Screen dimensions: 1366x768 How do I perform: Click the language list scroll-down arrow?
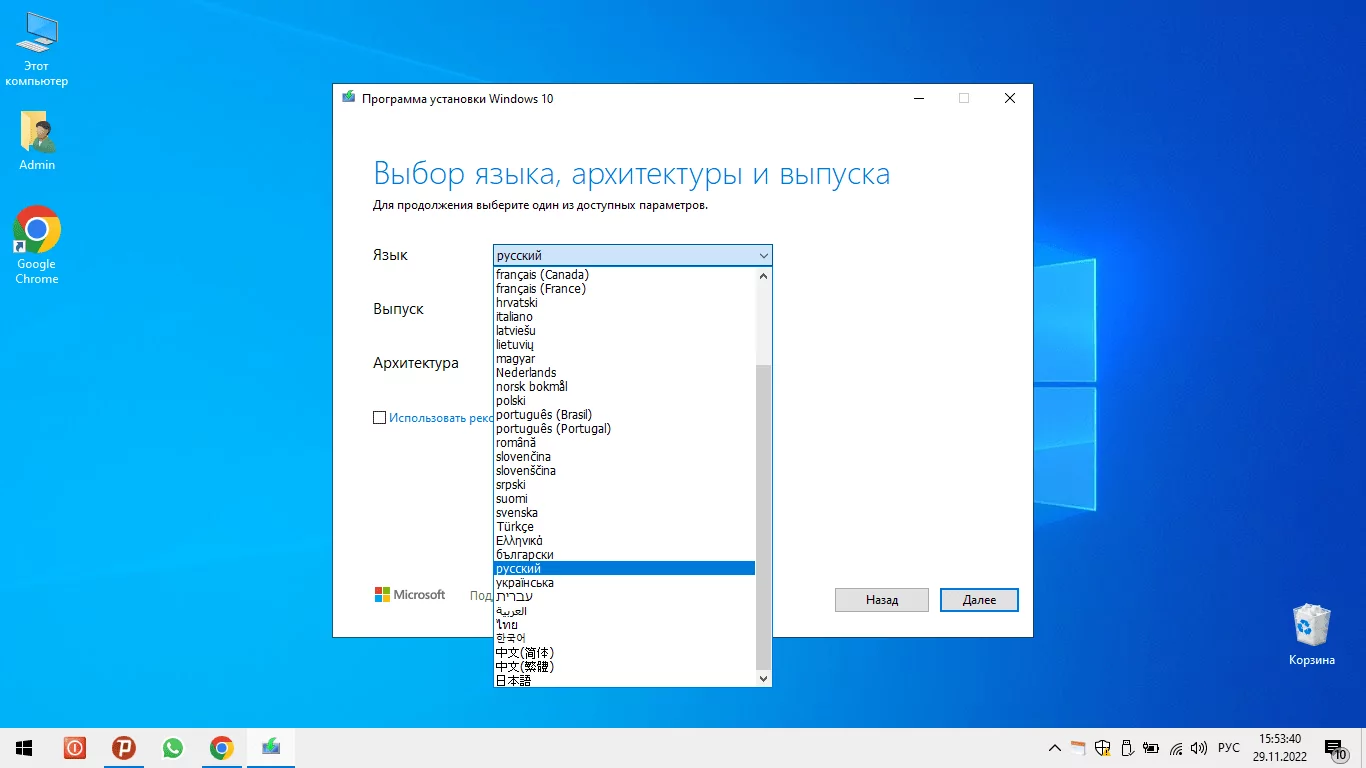764,679
